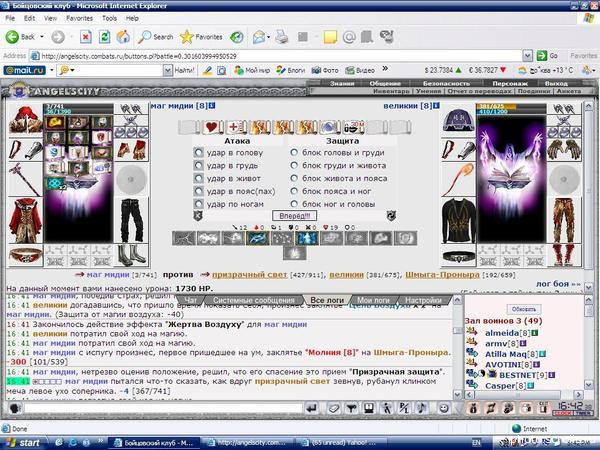
Task: Click the 'Обновить' button above user list
Action: point(523,309)
